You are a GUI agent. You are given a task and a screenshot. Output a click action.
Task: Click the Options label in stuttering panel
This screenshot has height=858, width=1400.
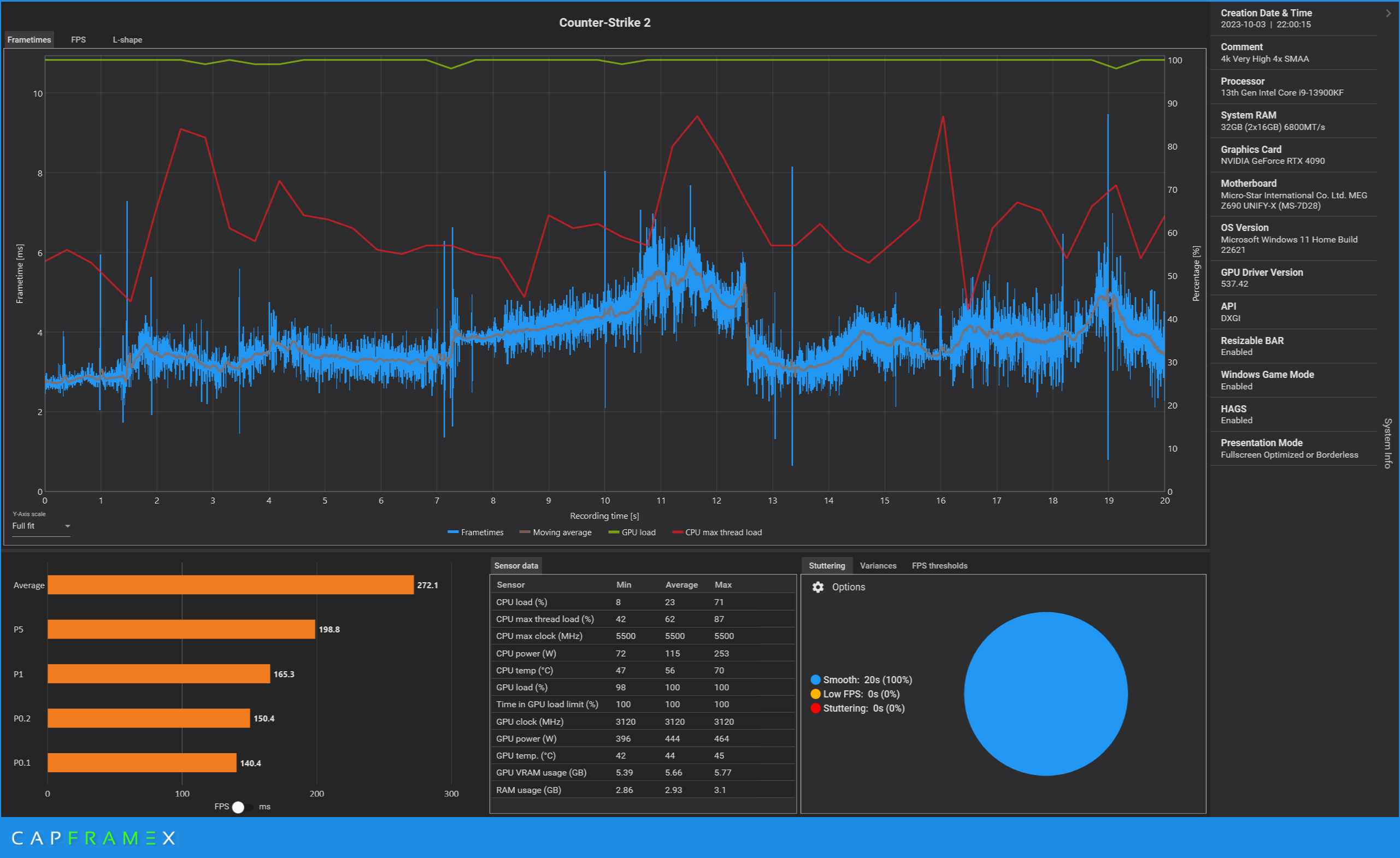coord(848,587)
